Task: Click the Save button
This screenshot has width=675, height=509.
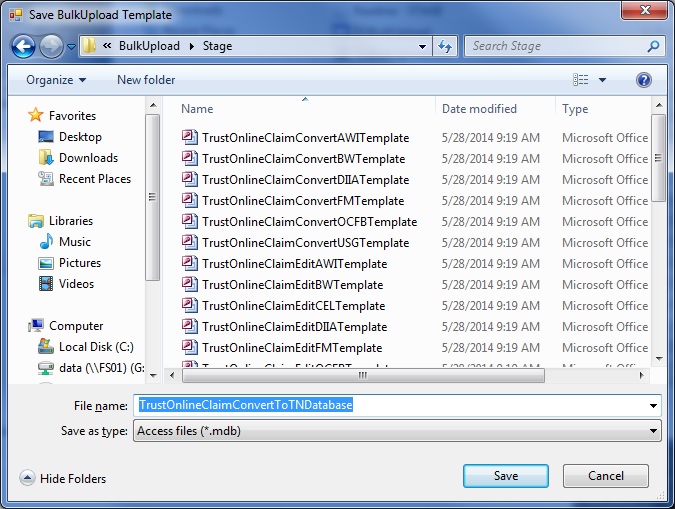Action: click(506, 476)
